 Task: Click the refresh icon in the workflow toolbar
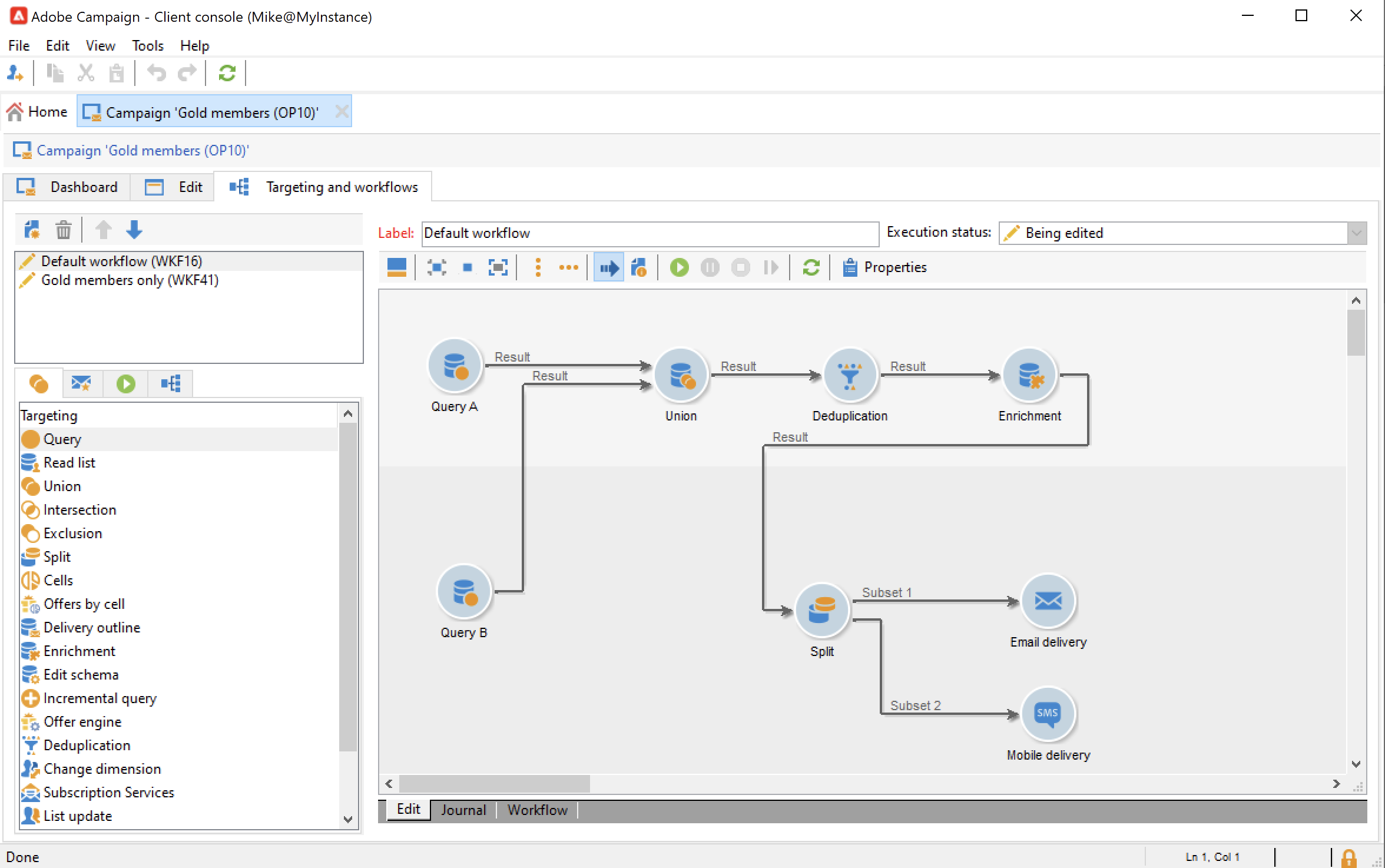coord(811,268)
